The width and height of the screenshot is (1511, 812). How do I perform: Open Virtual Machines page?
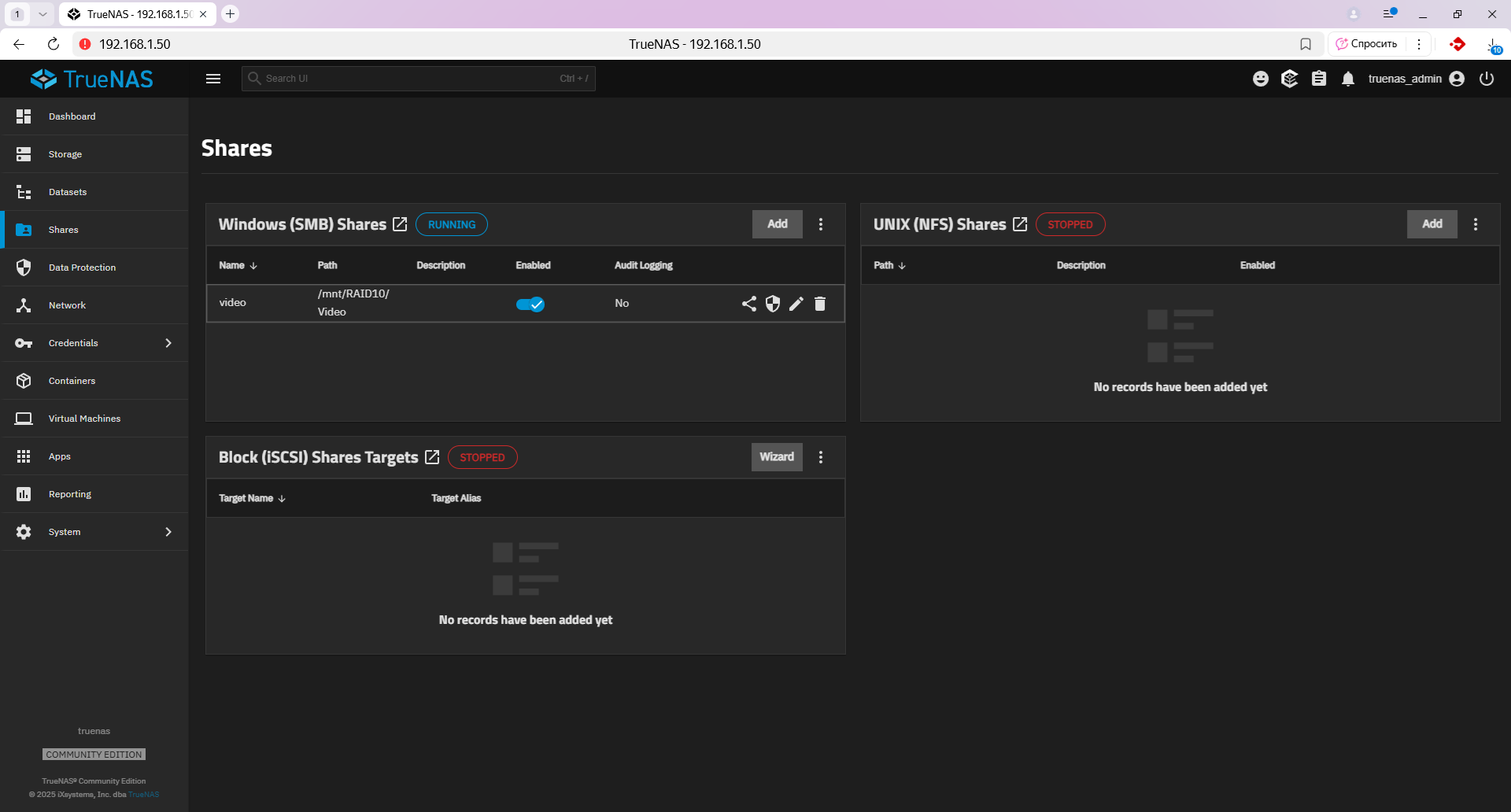(84, 419)
